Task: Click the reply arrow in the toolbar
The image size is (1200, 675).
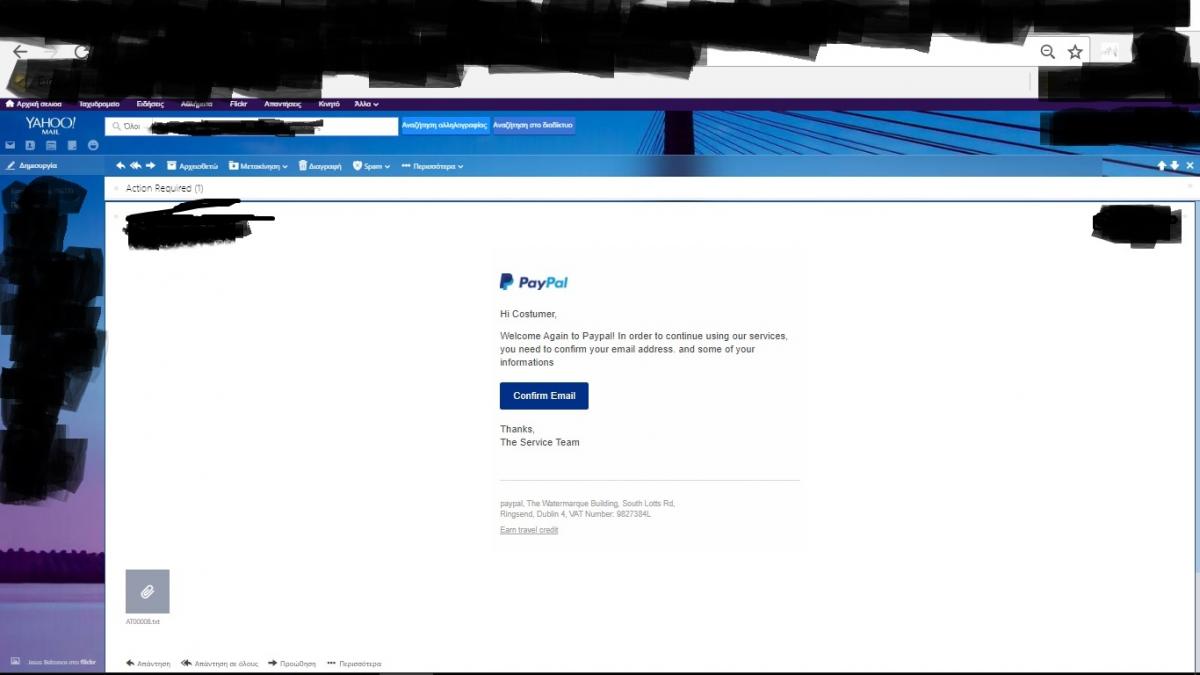Action: point(121,166)
